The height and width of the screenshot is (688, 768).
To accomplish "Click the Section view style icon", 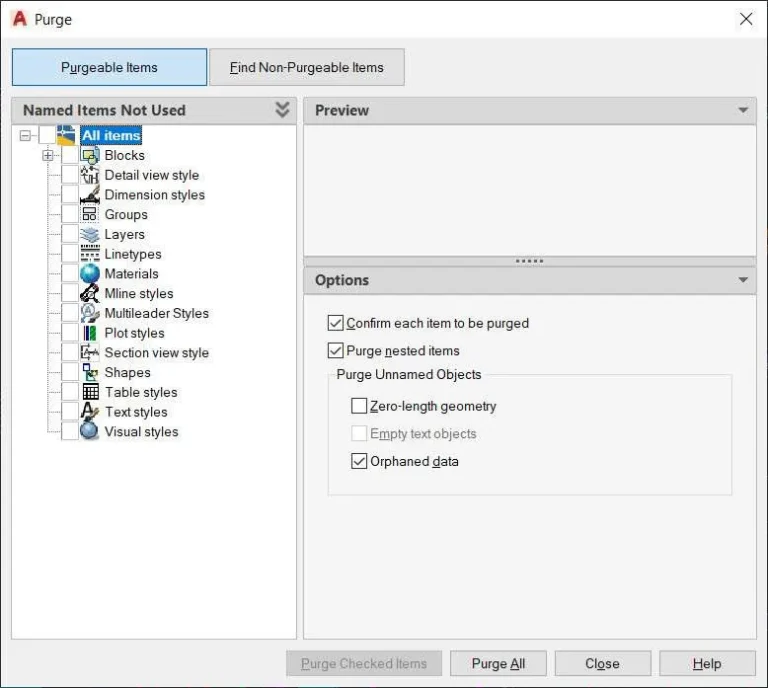I will coord(90,353).
